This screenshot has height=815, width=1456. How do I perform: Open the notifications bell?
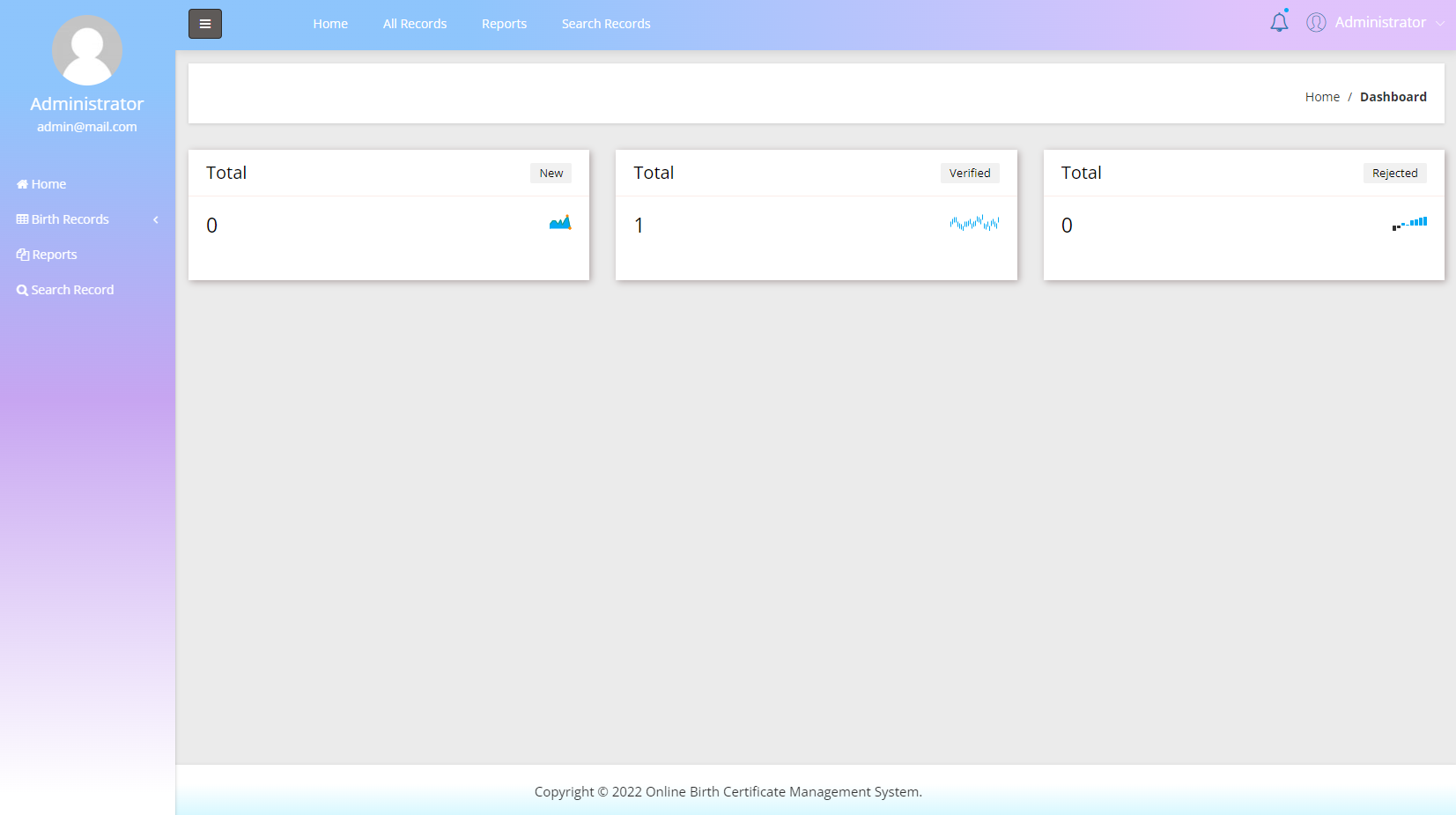click(1279, 22)
